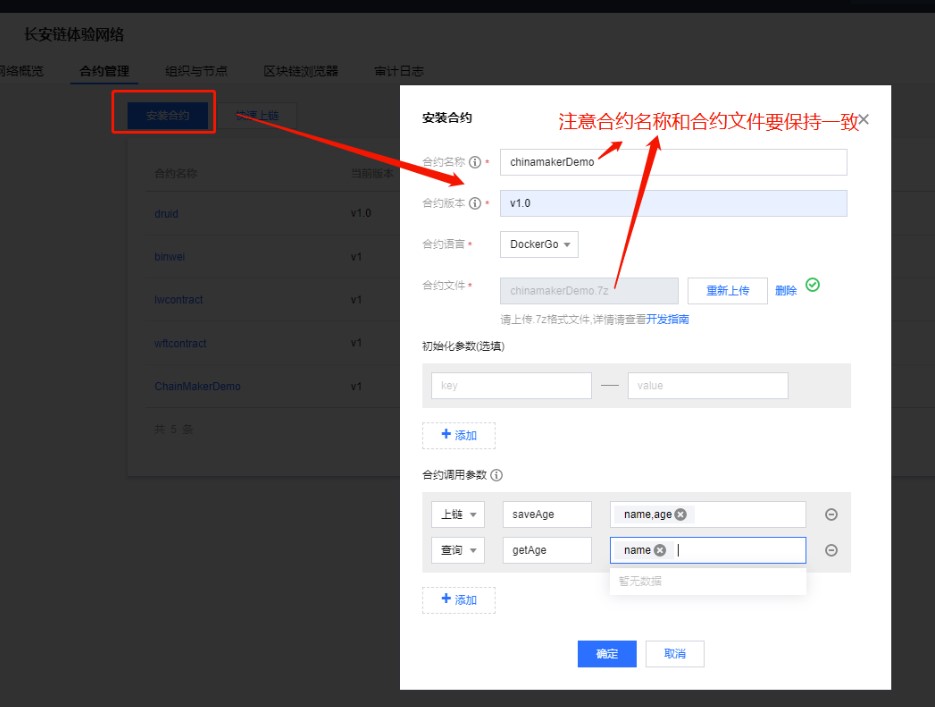Screen dimensions: 935x707
Task: Open the wftcontract contract in the list
Action: pos(180,343)
